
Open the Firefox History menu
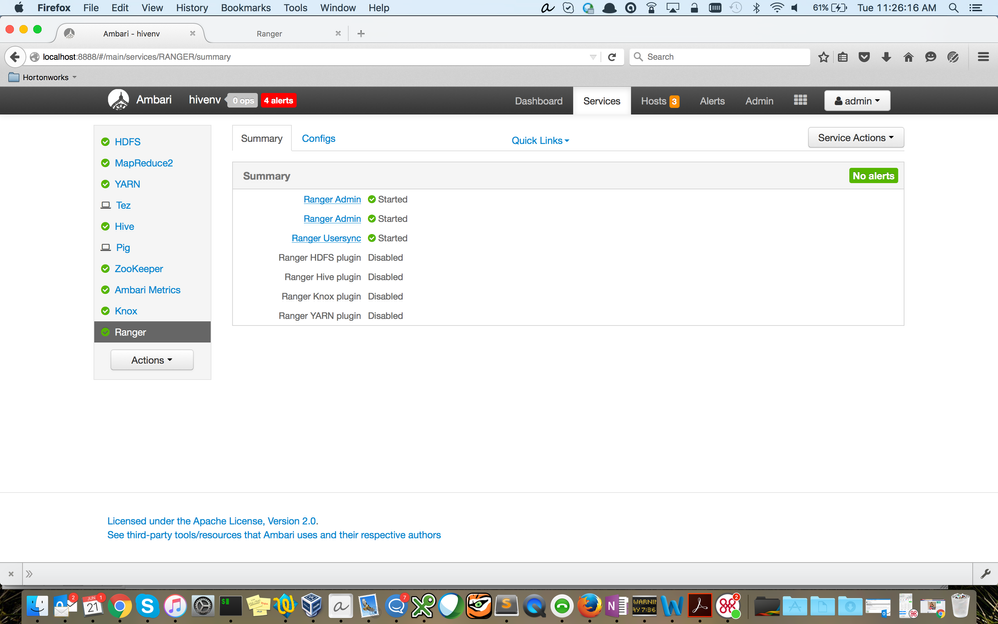(x=192, y=8)
